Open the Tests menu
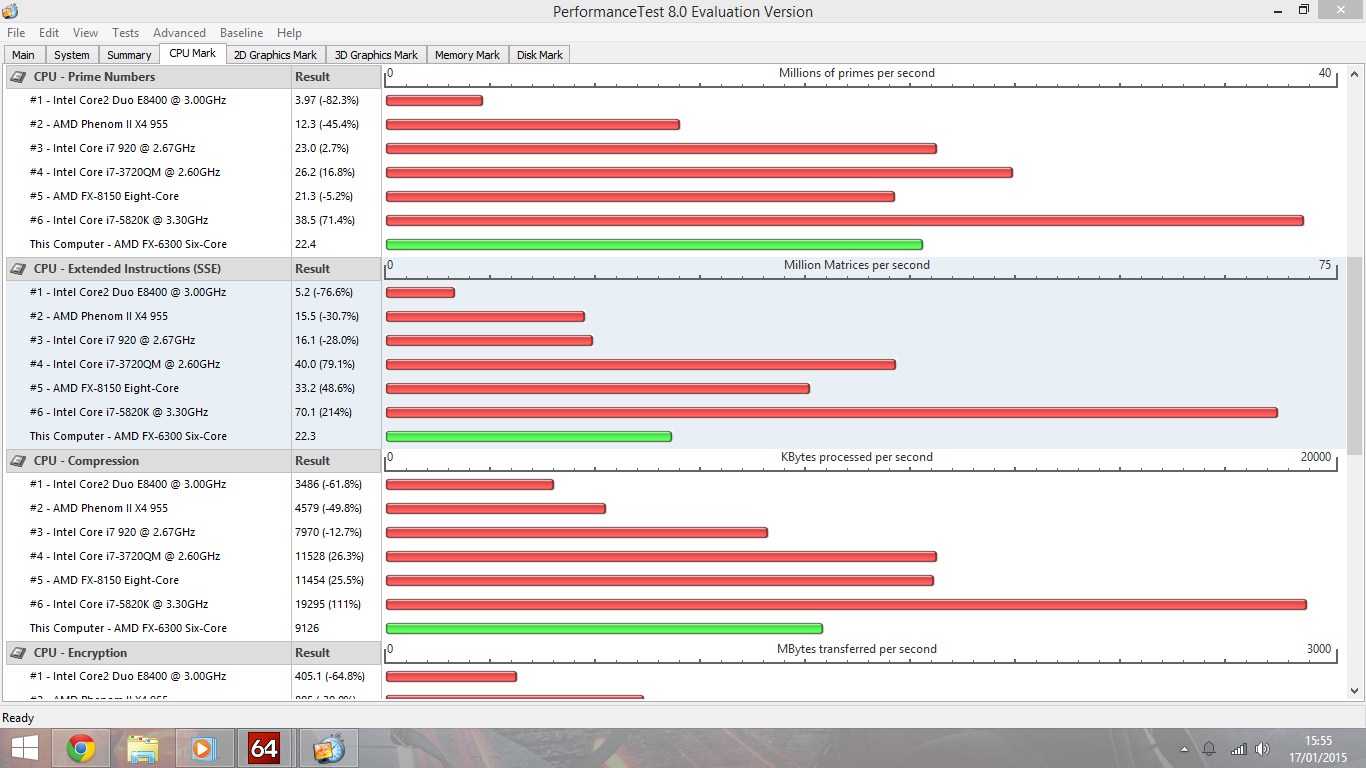 (126, 33)
